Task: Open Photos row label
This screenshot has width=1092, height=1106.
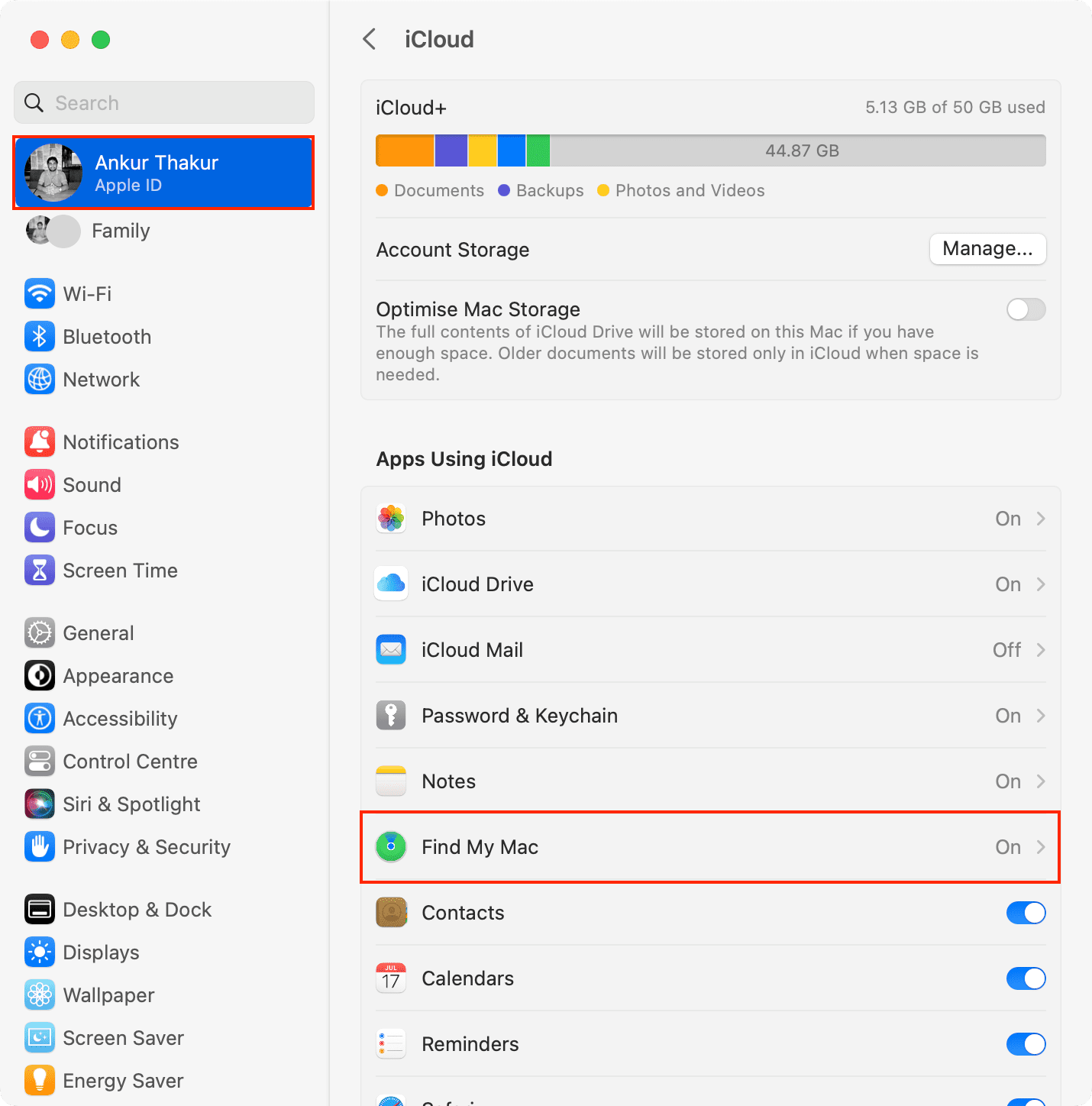Action: (x=454, y=519)
